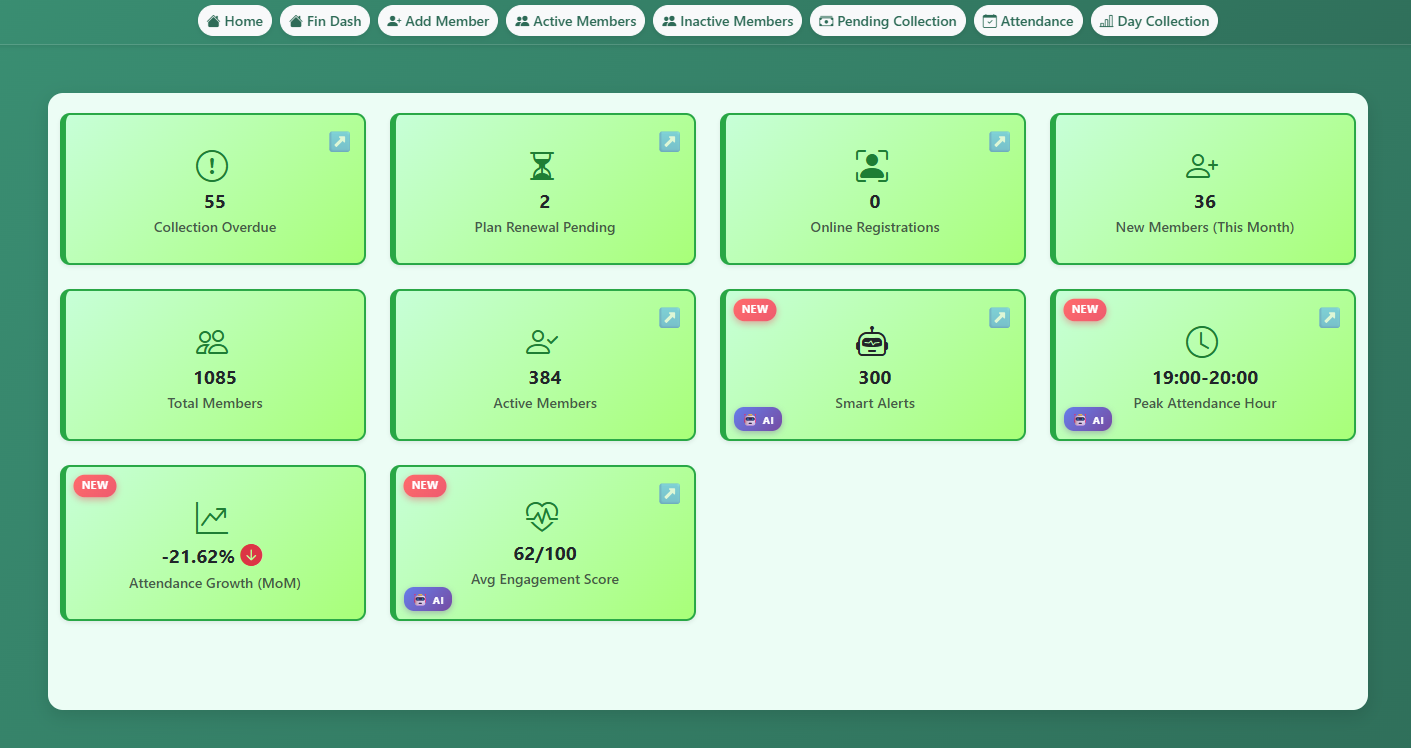
Task: Select the group icon on Total Members card
Action: 212,341
